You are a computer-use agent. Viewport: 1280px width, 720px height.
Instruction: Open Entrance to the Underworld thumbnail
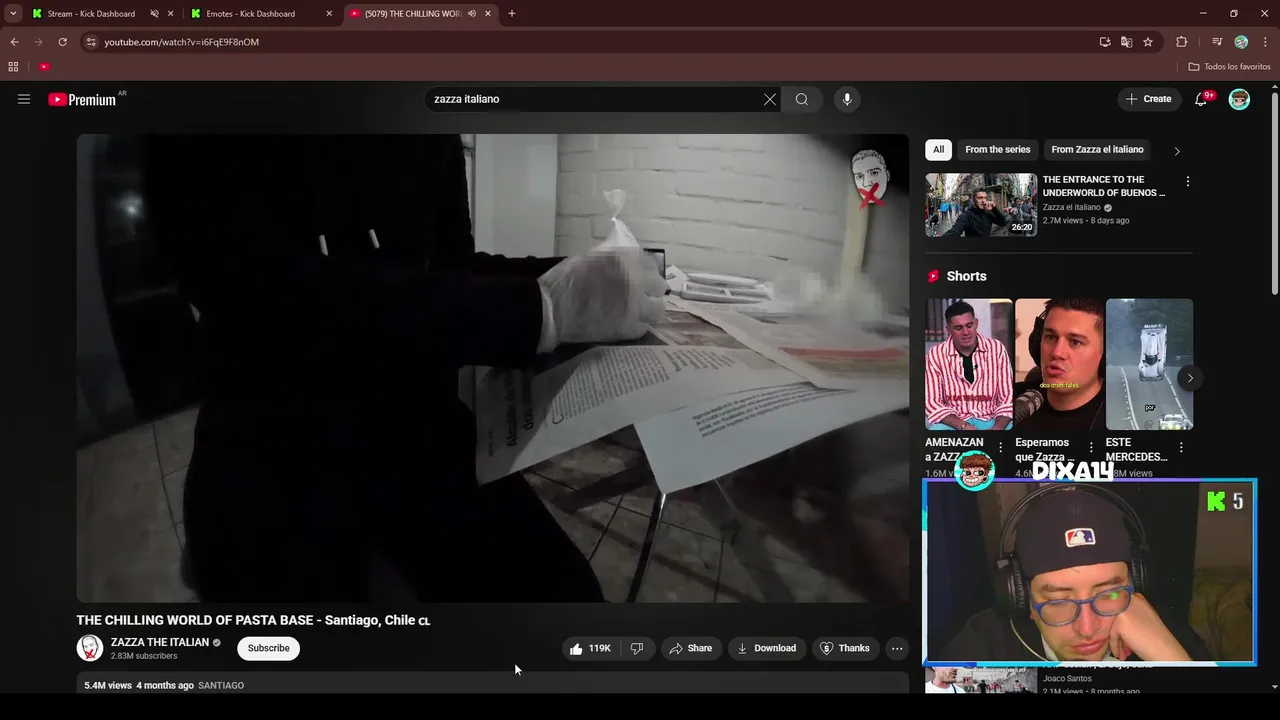click(981, 205)
